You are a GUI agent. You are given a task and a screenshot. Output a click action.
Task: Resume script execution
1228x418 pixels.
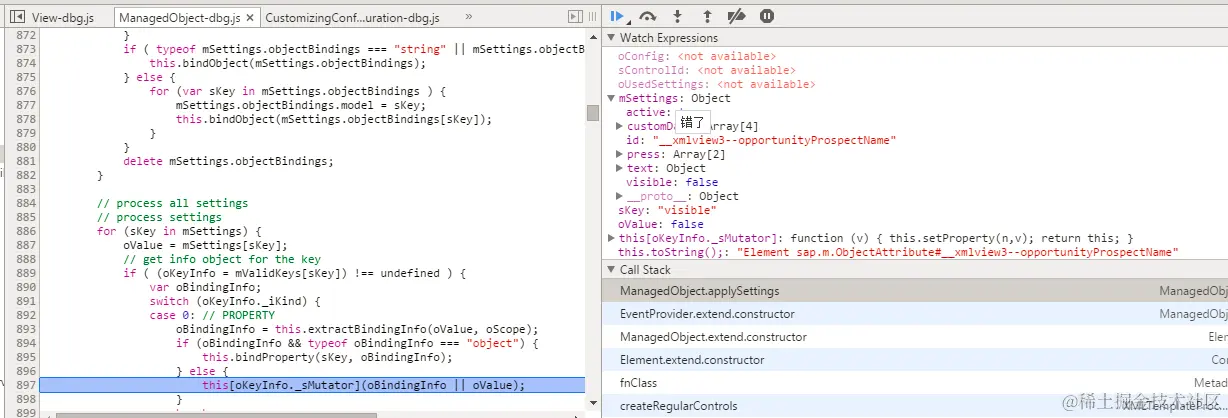point(618,16)
